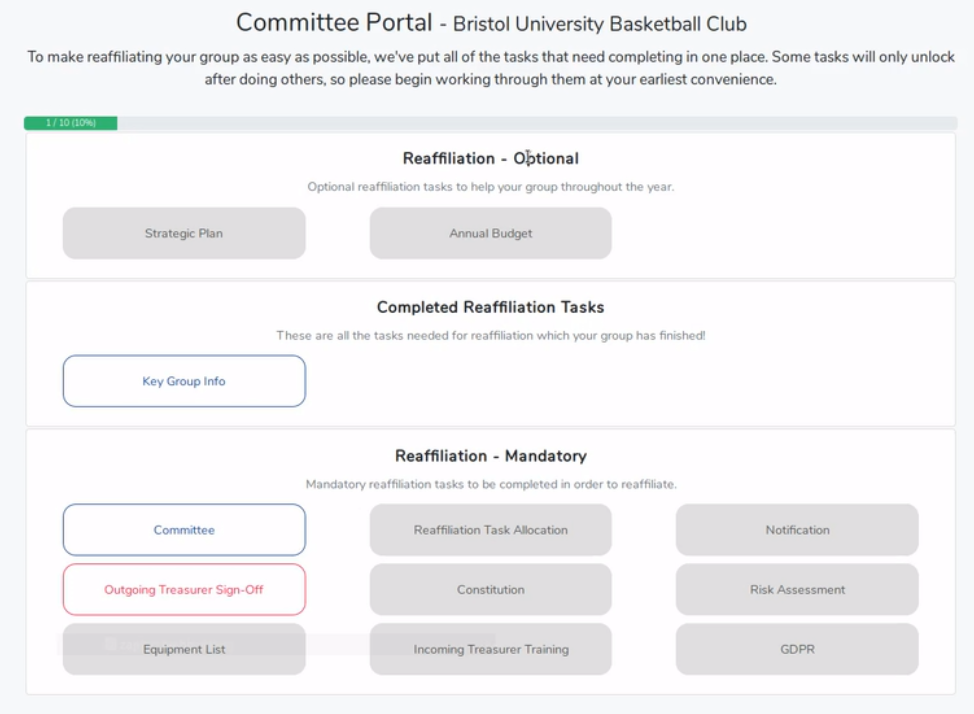Click the Reaffiliation - Optional section heading

coord(491,158)
